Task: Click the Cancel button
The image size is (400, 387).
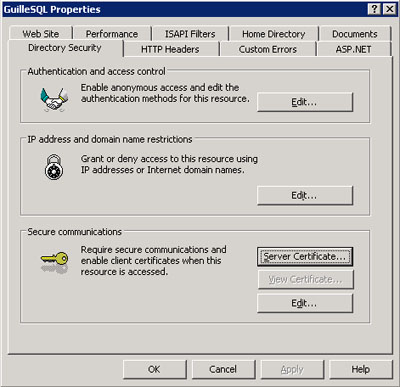Action: tap(223, 369)
